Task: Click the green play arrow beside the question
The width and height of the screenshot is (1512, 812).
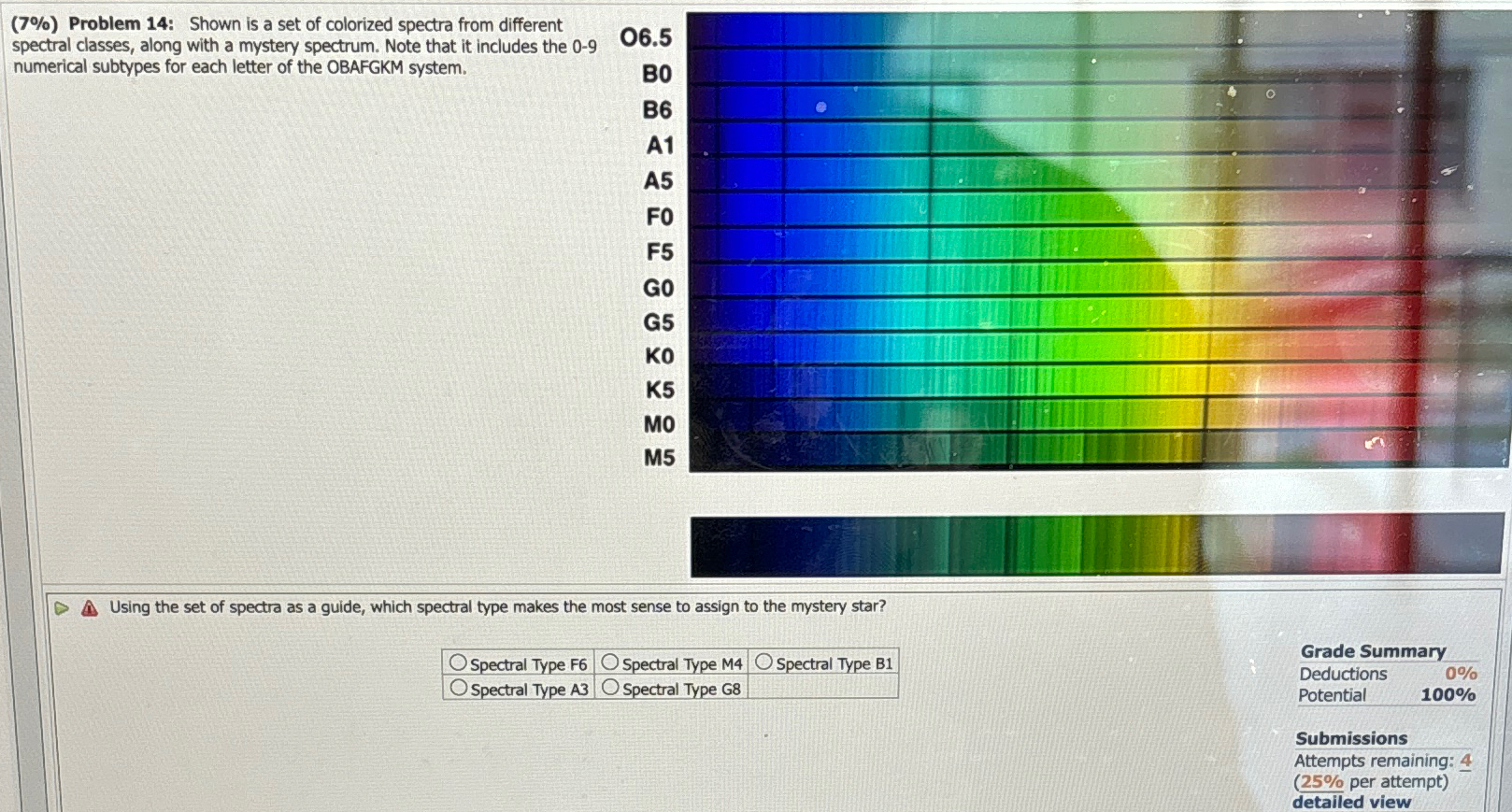Action: (x=62, y=608)
